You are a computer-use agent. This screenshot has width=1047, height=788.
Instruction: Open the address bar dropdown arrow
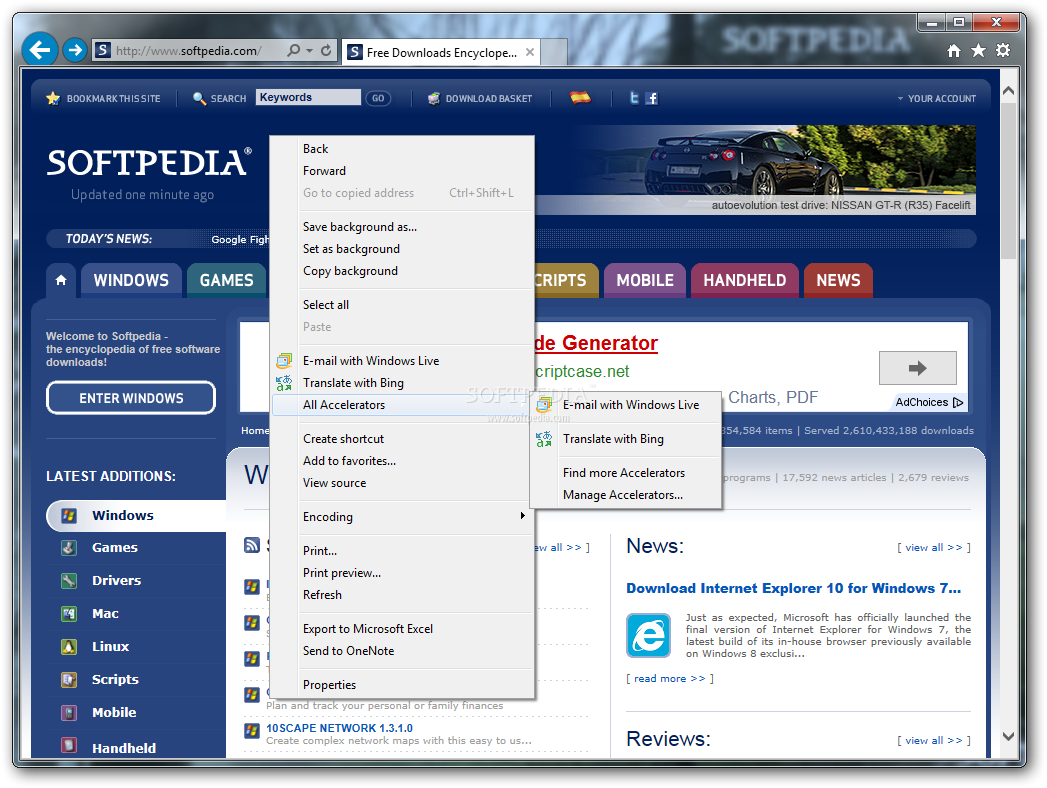[x=309, y=51]
